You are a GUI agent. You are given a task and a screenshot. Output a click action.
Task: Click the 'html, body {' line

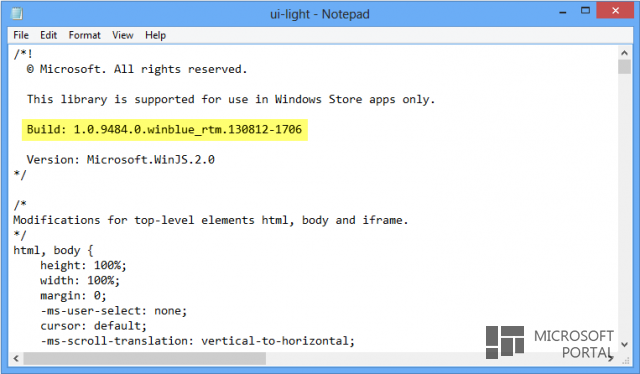53,250
